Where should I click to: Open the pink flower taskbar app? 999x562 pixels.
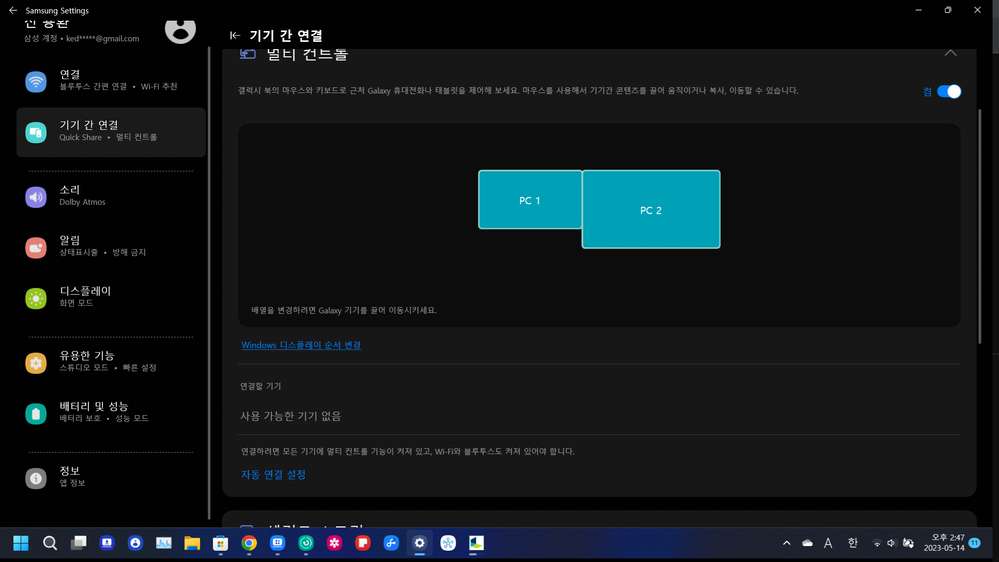pyautogui.click(x=334, y=543)
